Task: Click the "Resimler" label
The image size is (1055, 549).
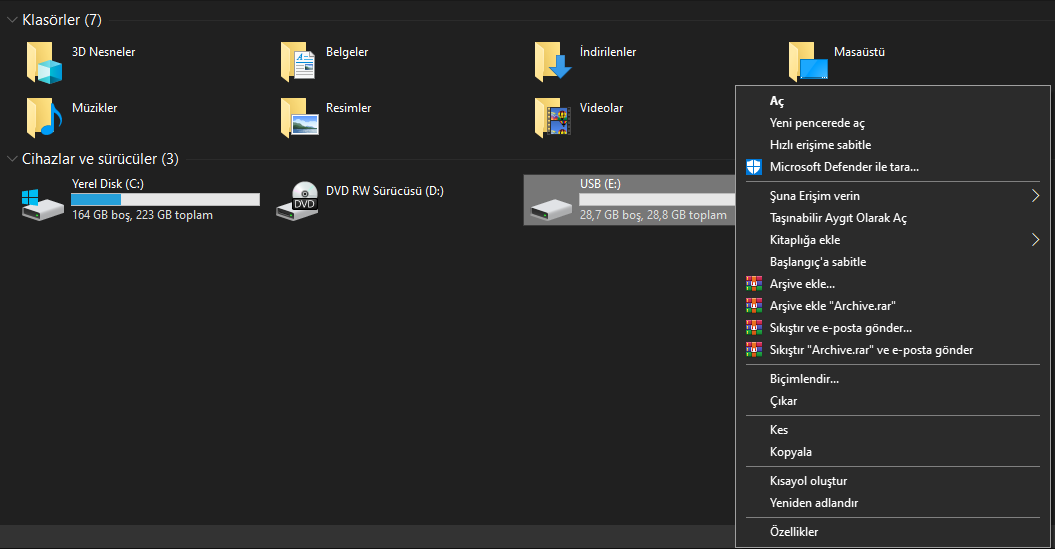Action: [x=349, y=108]
